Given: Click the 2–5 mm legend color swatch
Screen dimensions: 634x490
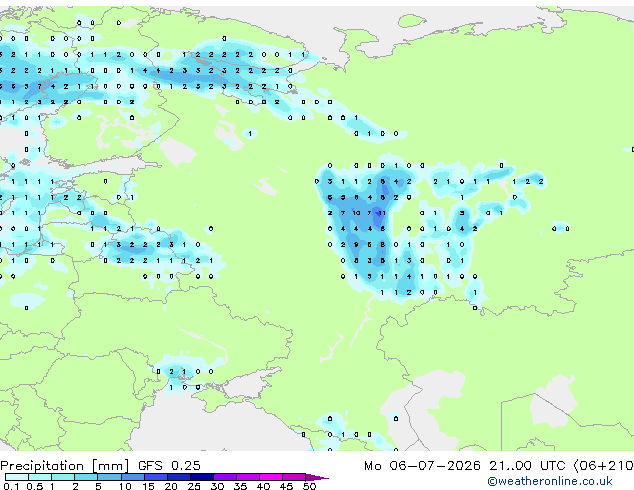Looking at the screenshot, I should point(86,477).
